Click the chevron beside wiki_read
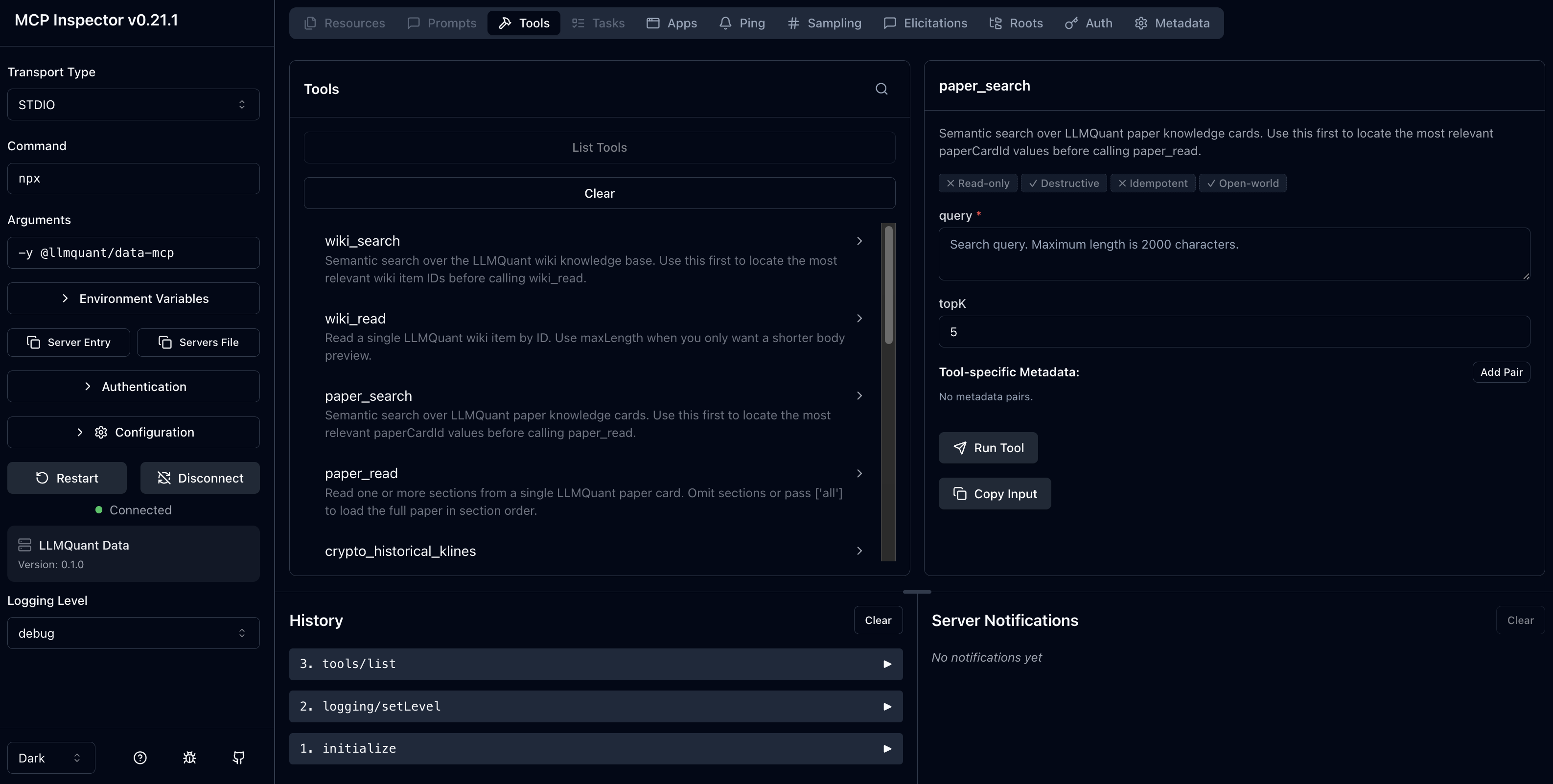Image resolution: width=1553 pixels, height=784 pixels. (859, 318)
